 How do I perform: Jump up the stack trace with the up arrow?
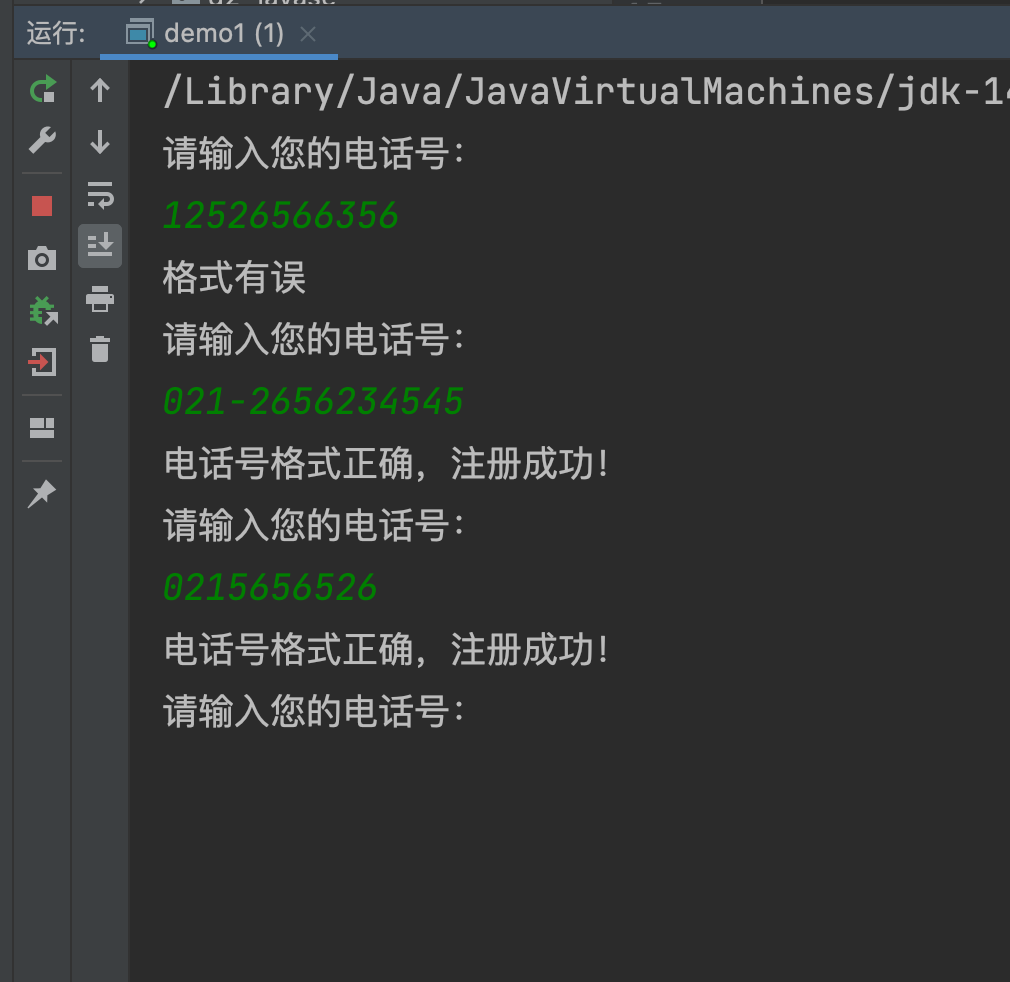[x=100, y=90]
